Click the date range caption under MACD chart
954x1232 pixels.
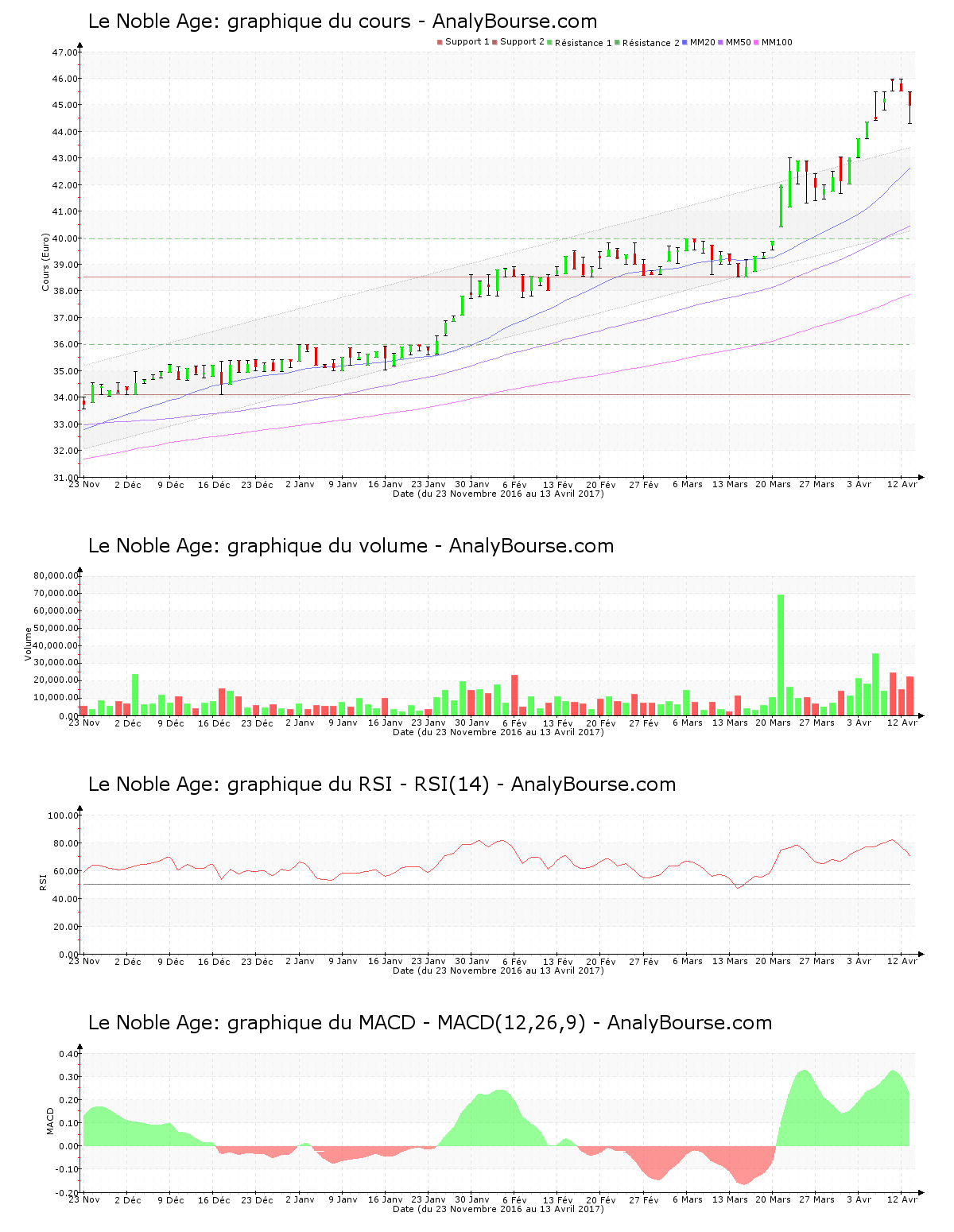tap(498, 1209)
